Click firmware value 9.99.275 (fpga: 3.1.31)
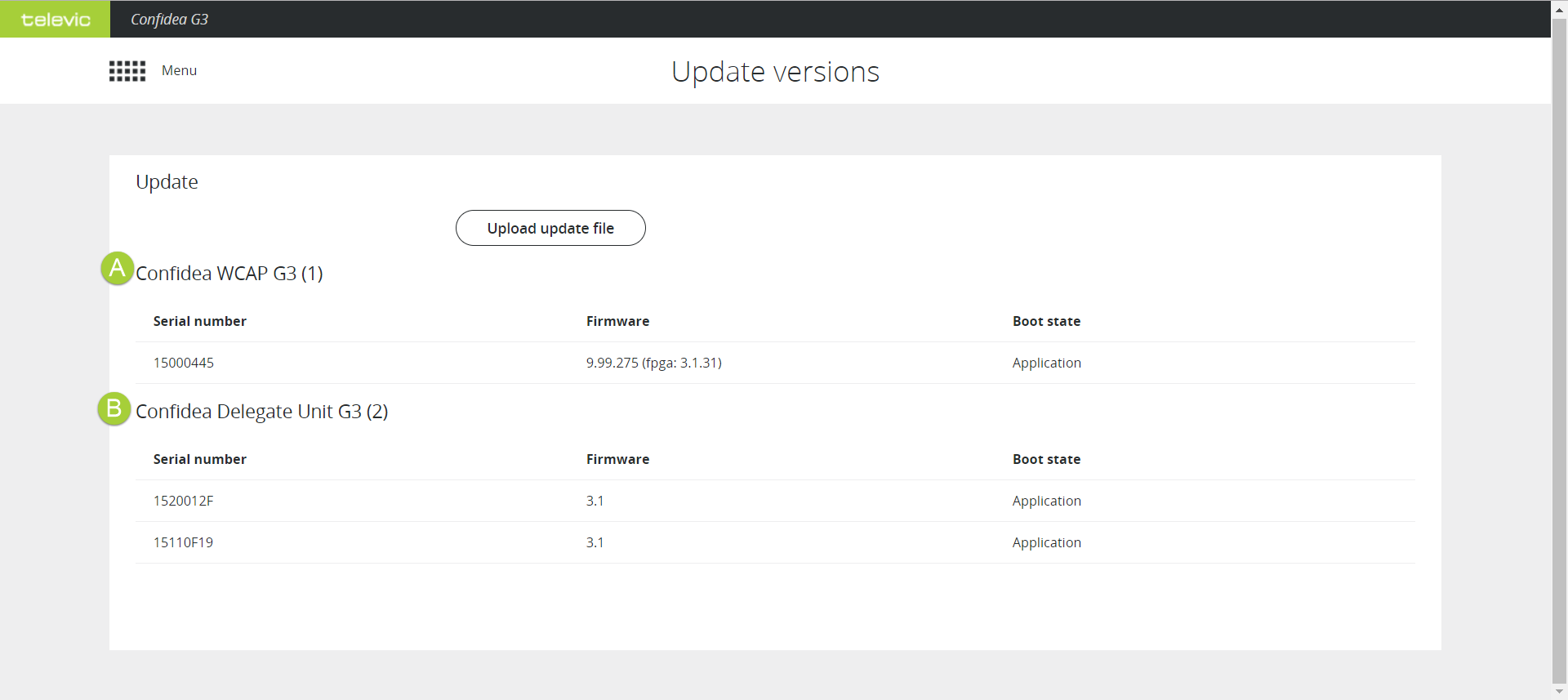1568x700 pixels. pyautogui.click(x=653, y=363)
